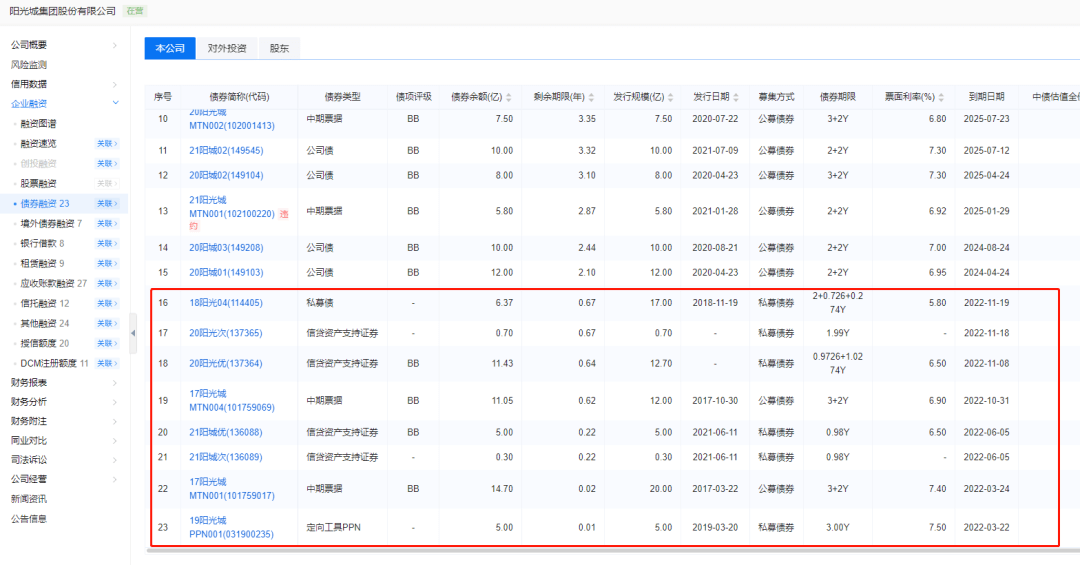Open bond link 20阳城03(149208)

(x=226, y=248)
